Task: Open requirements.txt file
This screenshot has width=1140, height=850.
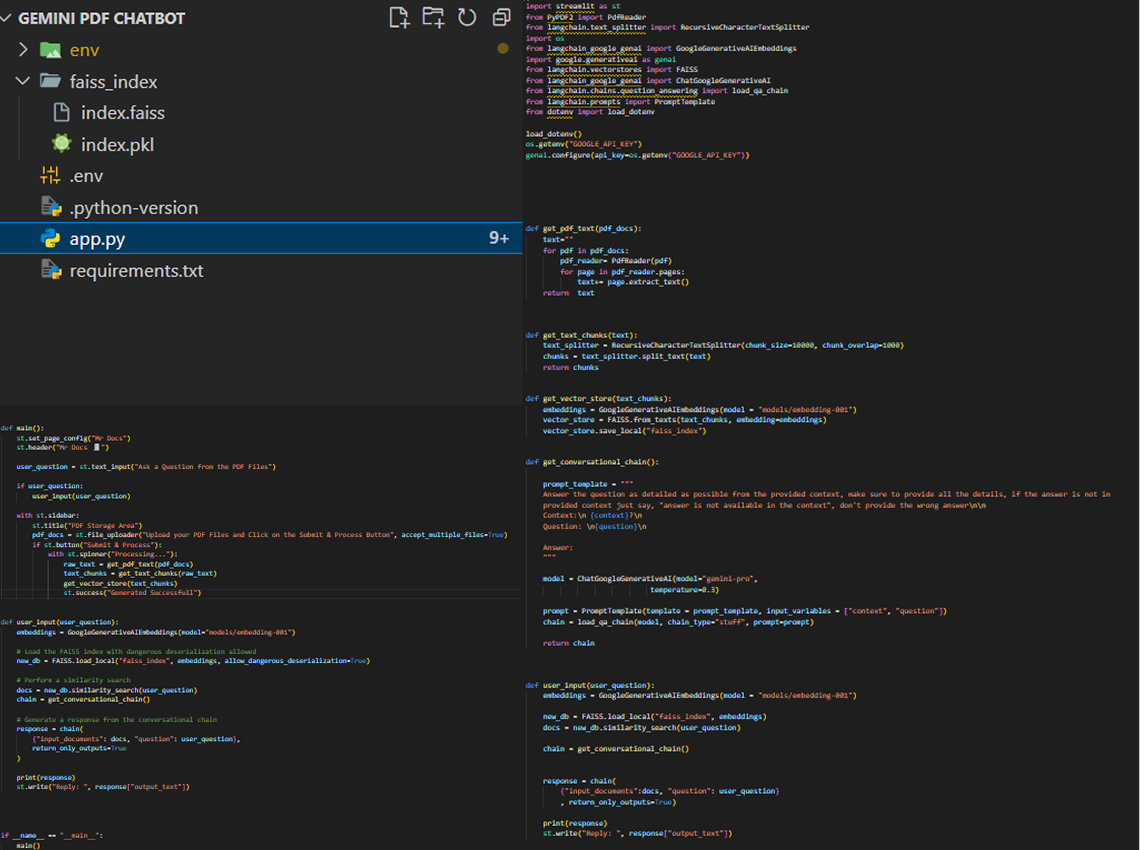Action: (137, 270)
